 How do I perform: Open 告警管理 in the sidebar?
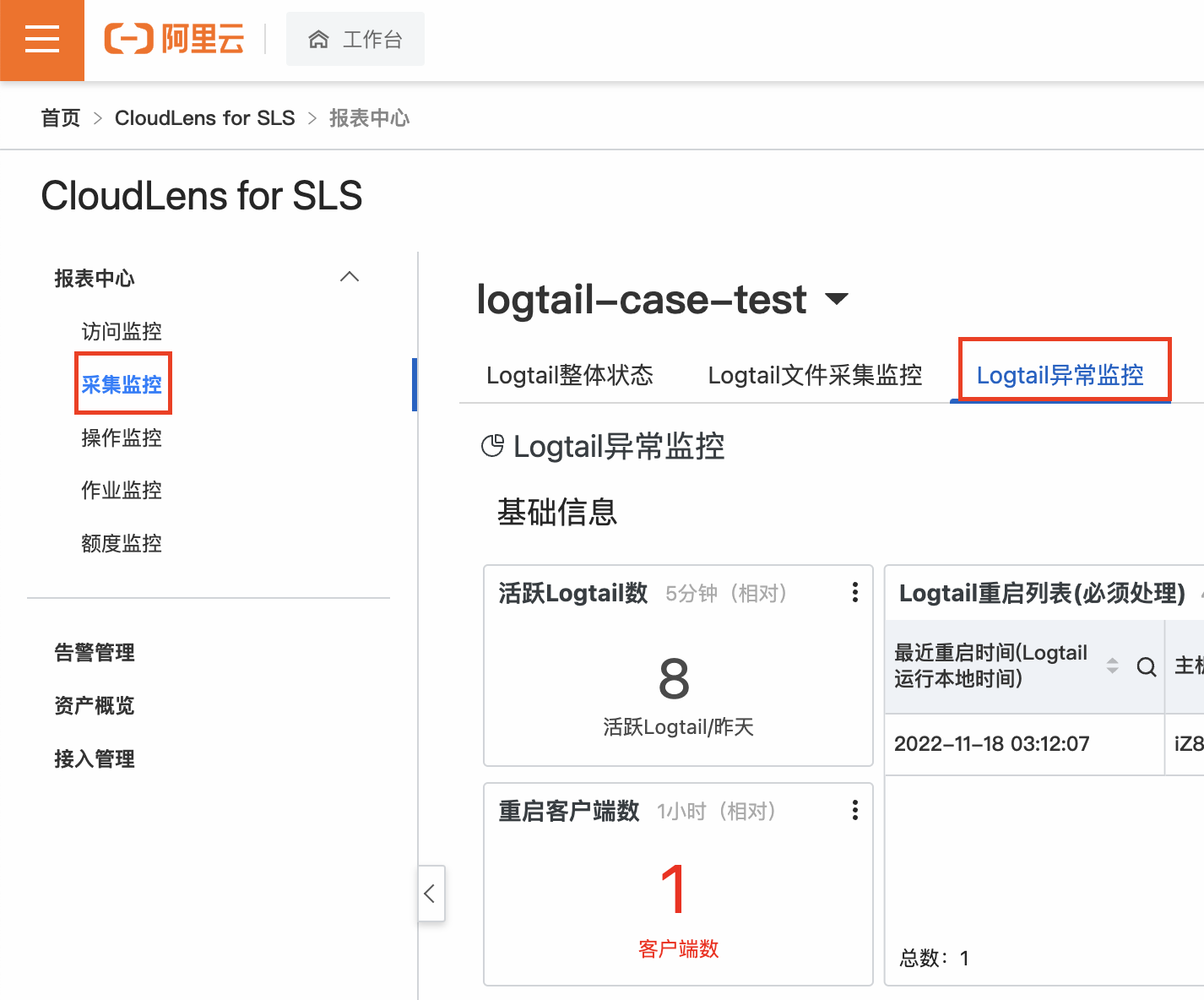pyautogui.click(x=95, y=652)
